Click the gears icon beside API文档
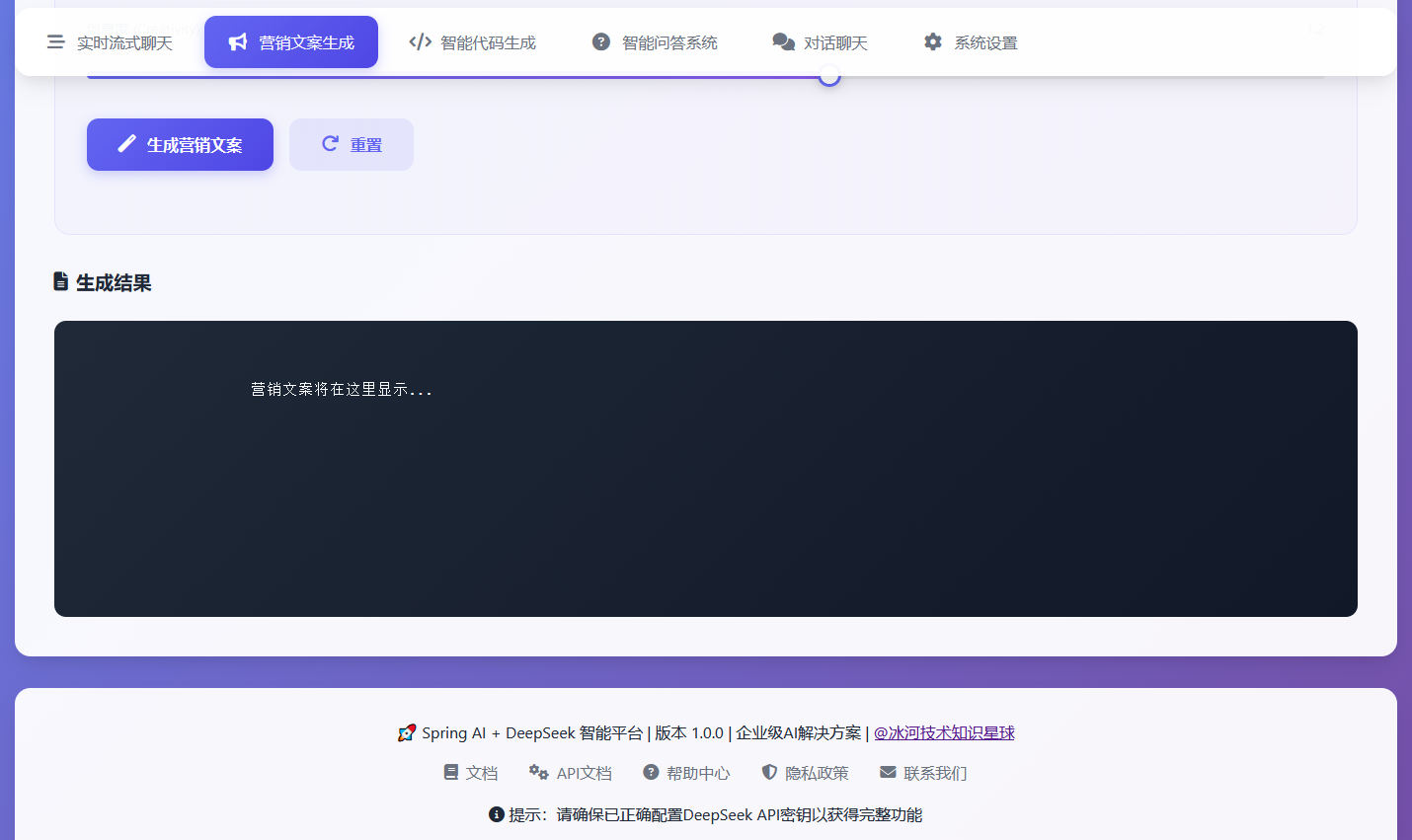Screen dimensions: 1412x840 [538, 772]
